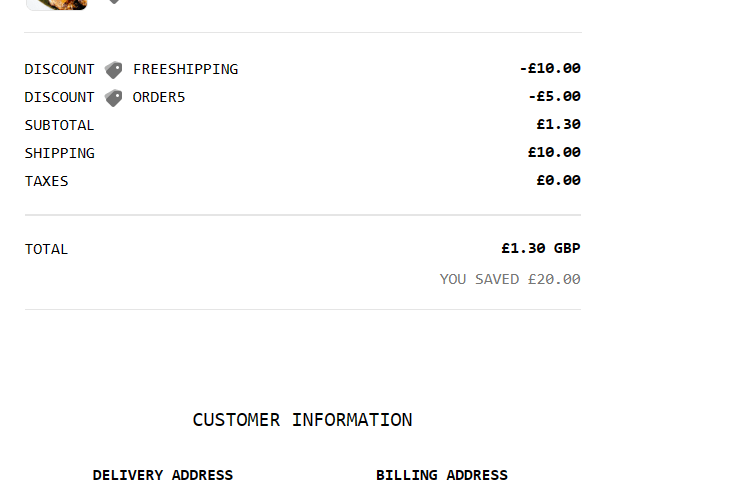This screenshot has width=730, height=494.
Task: Click the -£10.00 discount amount
Action: [x=550, y=68]
